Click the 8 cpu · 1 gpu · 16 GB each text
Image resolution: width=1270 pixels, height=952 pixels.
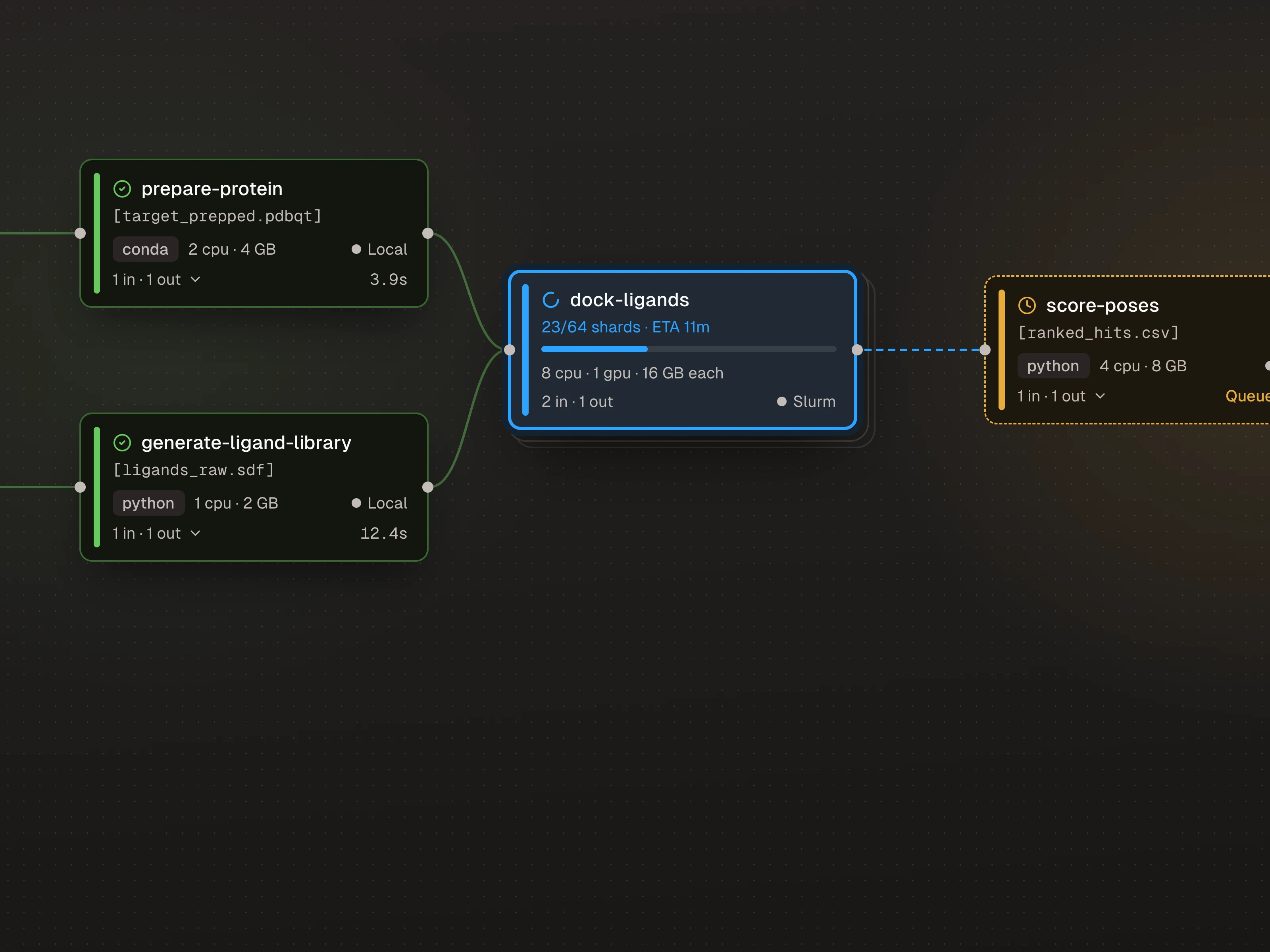pyautogui.click(x=632, y=373)
